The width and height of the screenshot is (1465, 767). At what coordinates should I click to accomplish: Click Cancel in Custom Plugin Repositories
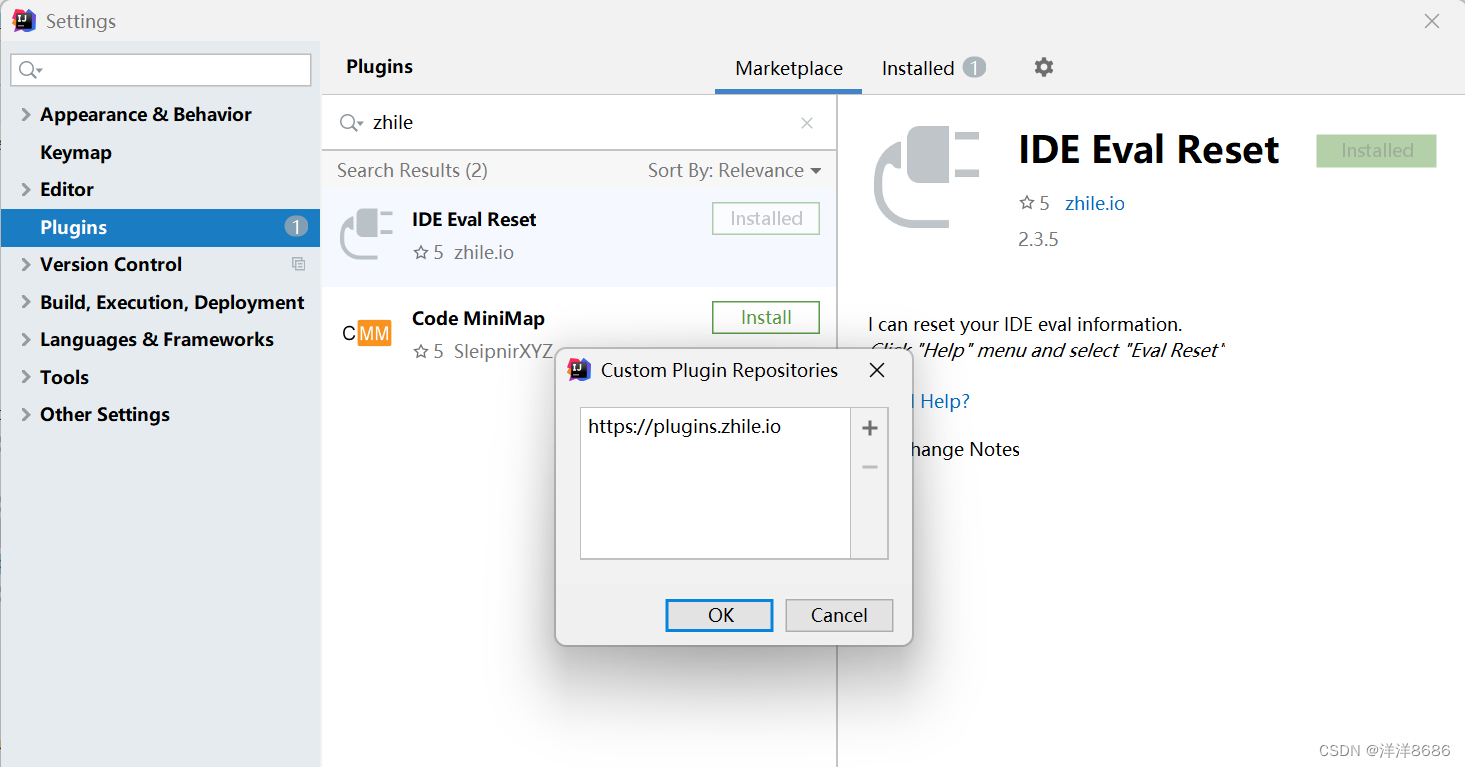point(839,615)
